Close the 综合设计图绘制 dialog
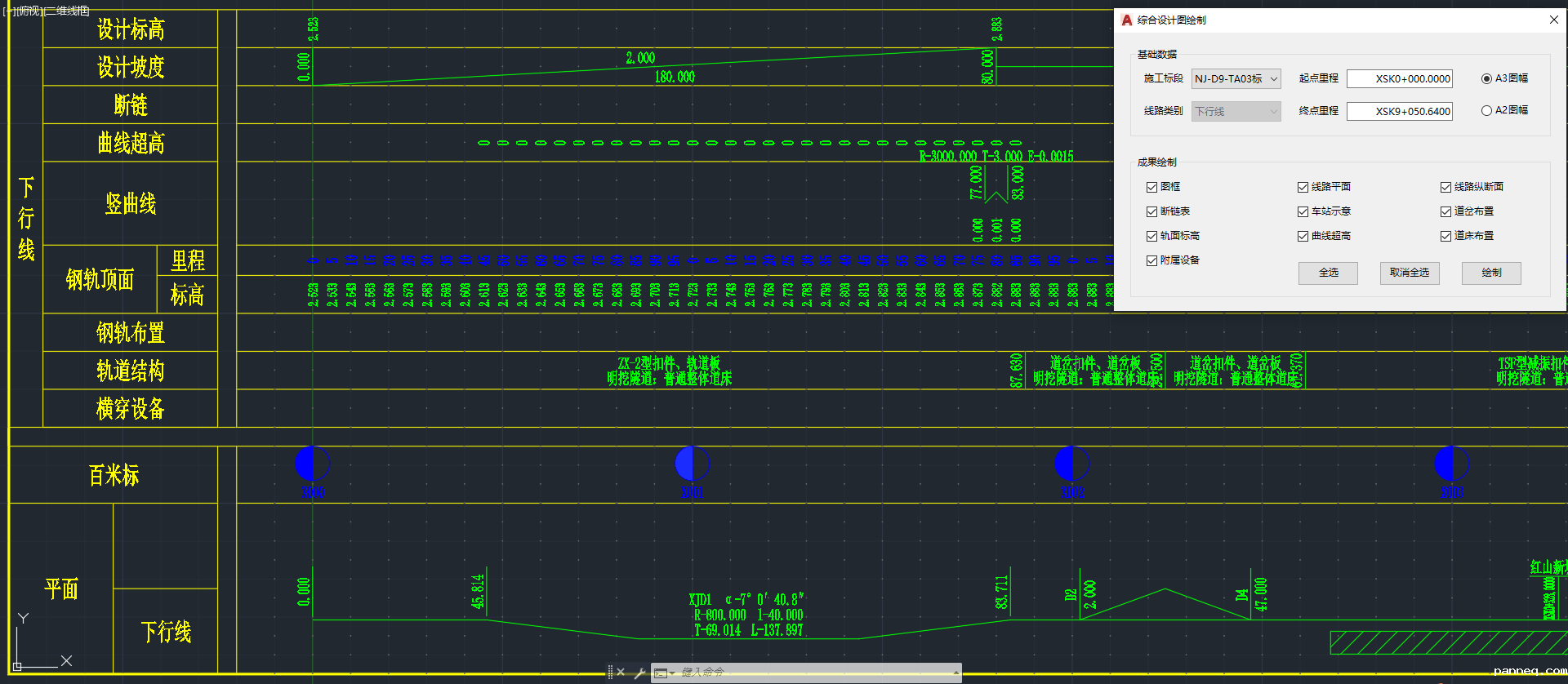The image size is (1568, 684). click(x=1553, y=20)
